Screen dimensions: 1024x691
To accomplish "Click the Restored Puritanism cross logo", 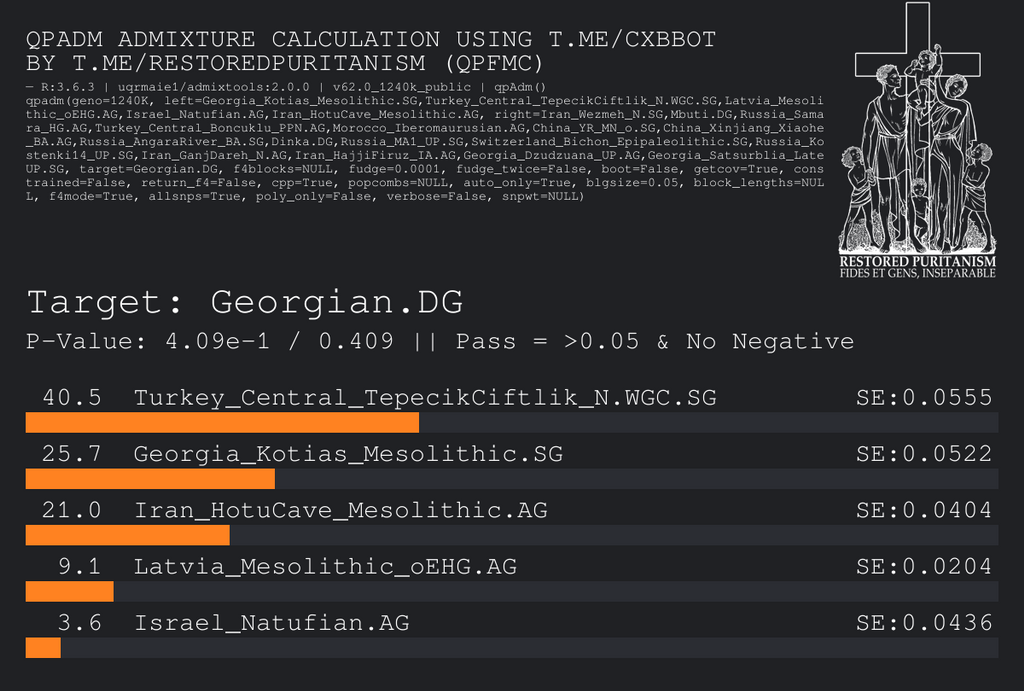I will [x=917, y=130].
